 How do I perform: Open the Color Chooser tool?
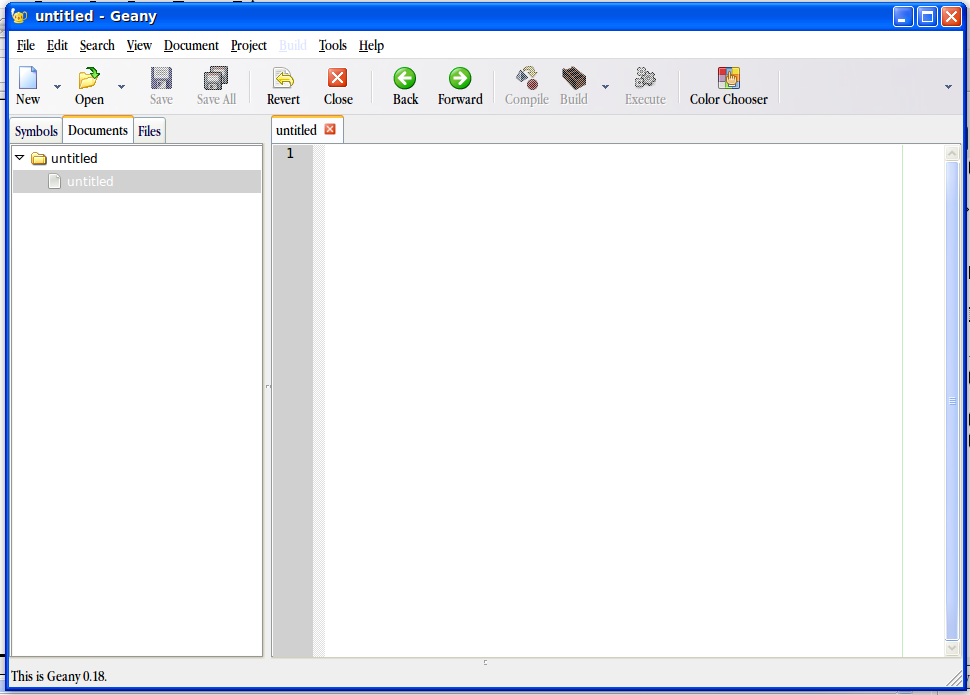(x=728, y=79)
